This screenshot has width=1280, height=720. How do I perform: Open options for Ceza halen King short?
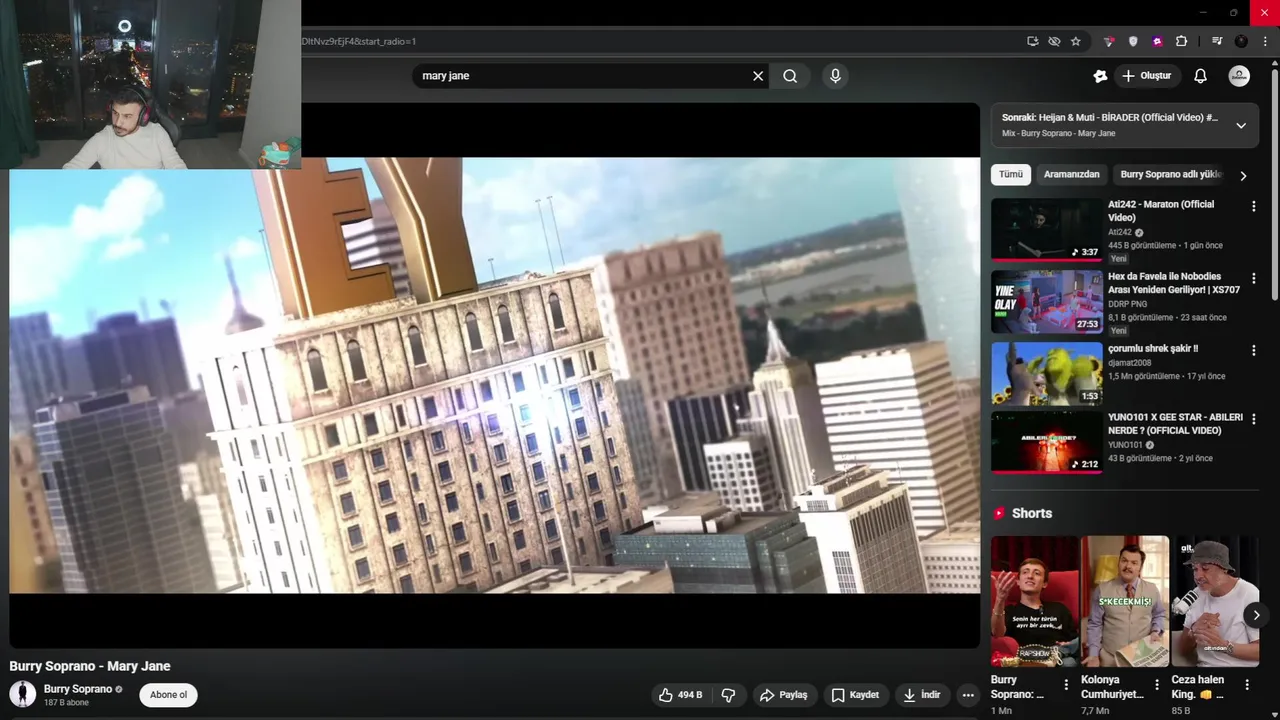click(x=1247, y=684)
